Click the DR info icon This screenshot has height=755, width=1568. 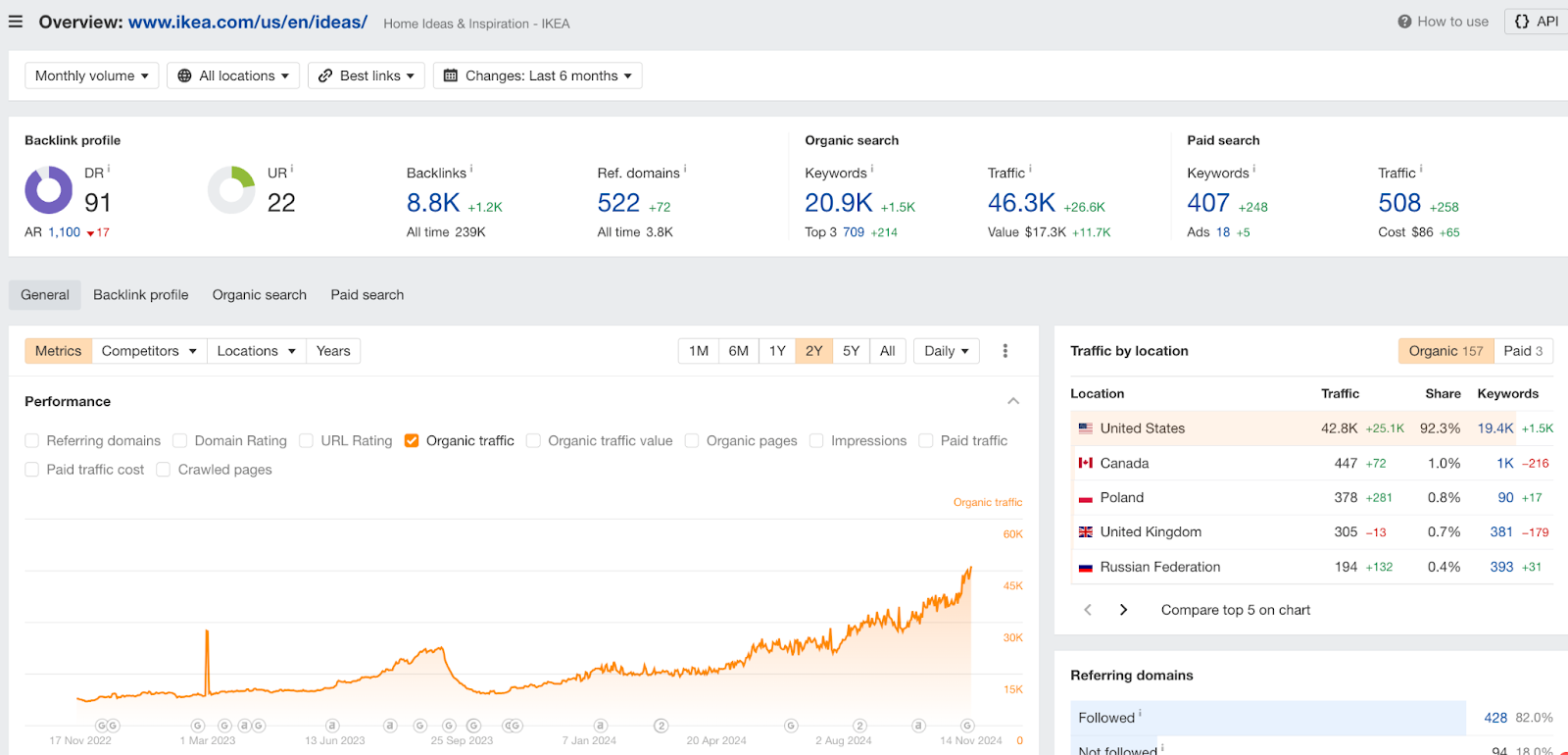(x=109, y=169)
